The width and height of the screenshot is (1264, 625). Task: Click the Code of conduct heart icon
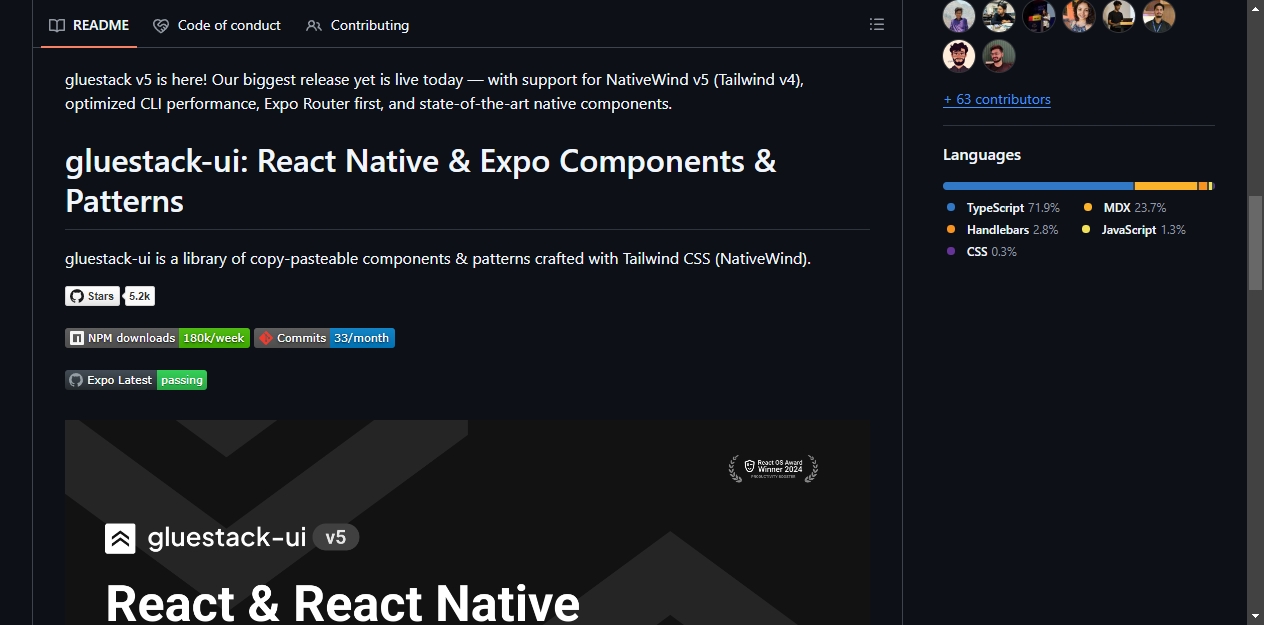[x=161, y=25]
